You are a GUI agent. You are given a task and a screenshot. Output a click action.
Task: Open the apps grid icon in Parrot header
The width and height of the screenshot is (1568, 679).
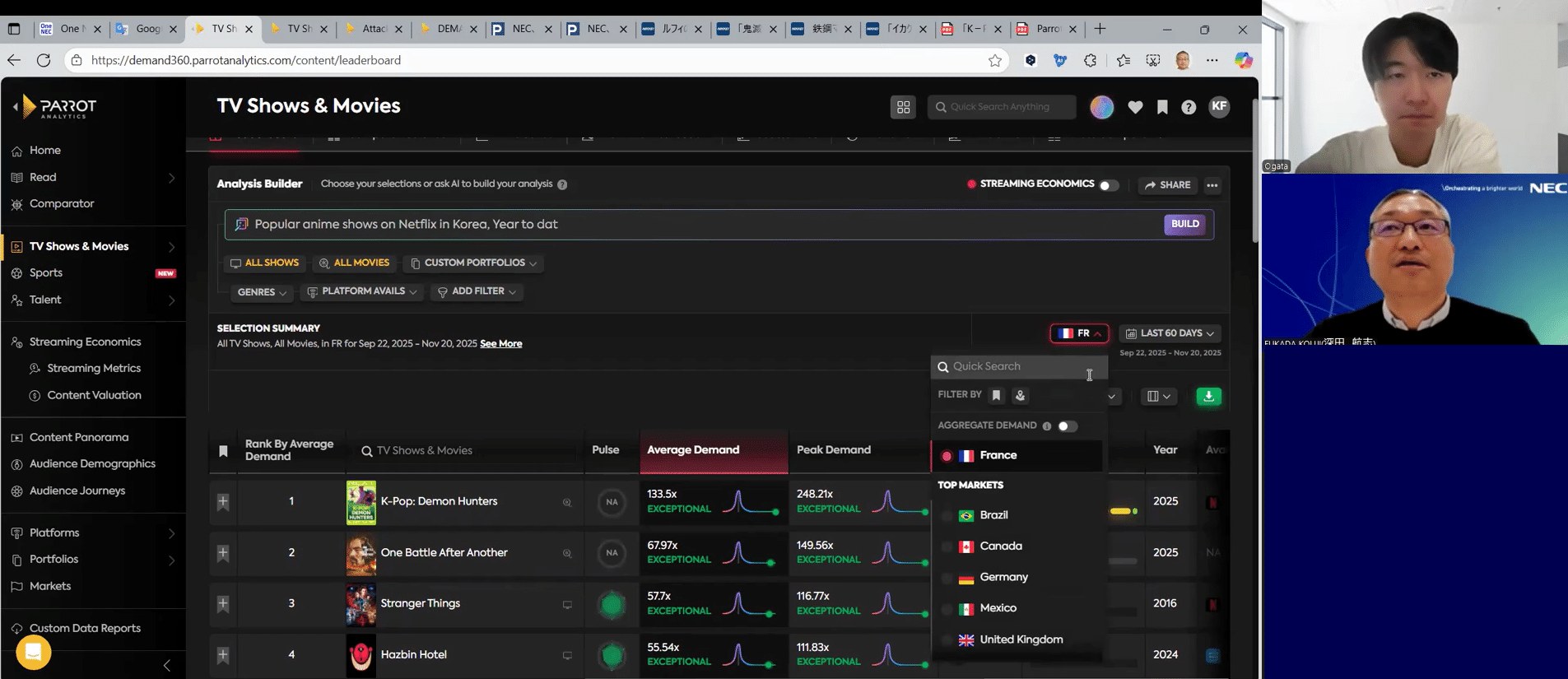tap(903, 107)
